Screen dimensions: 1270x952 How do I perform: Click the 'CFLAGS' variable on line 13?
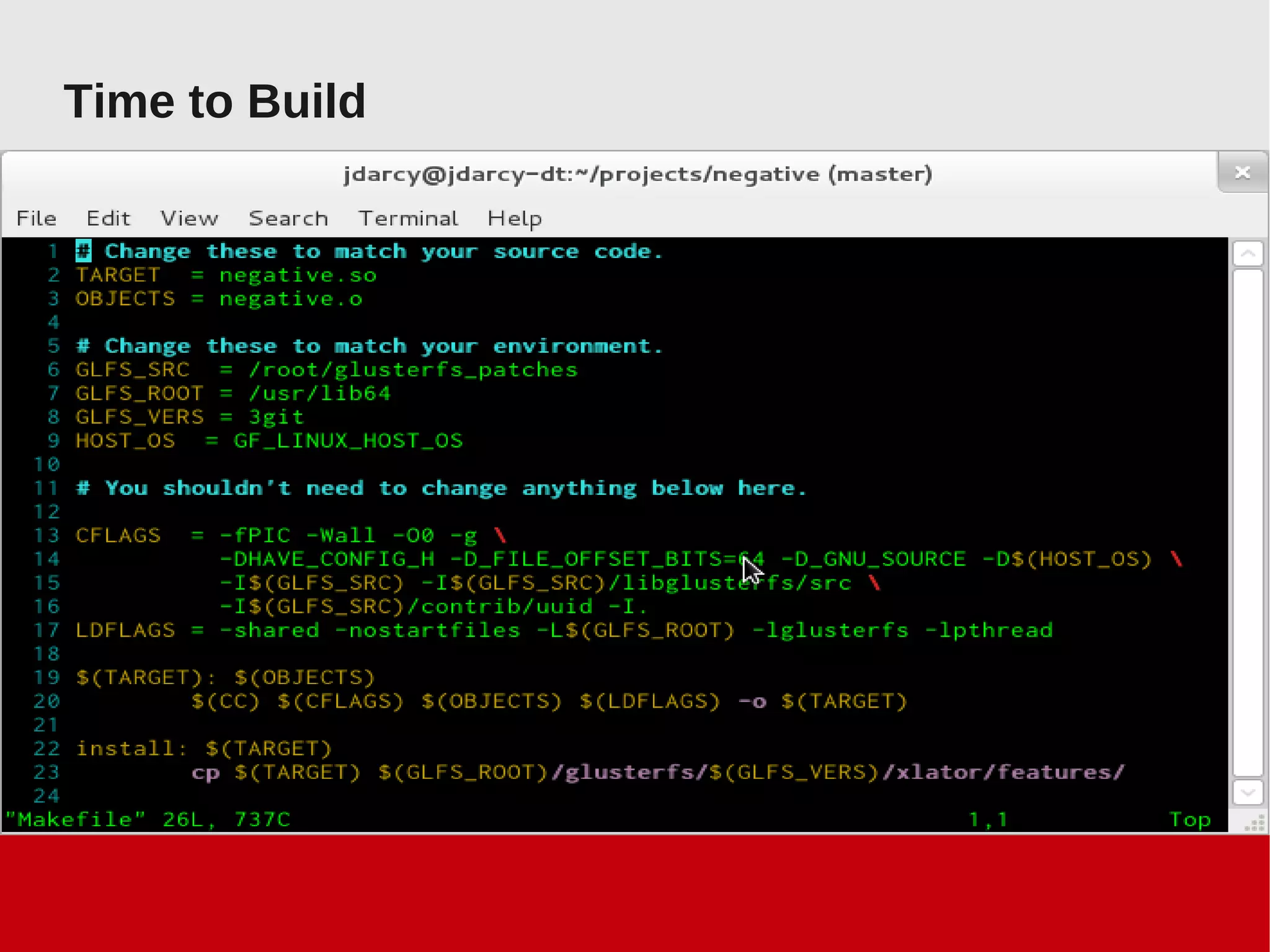tap(118, 535)
